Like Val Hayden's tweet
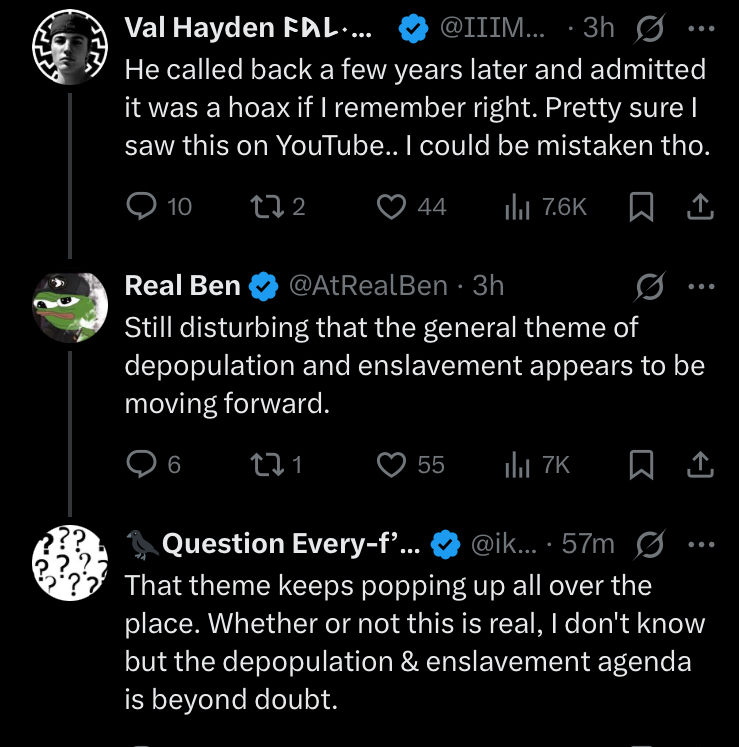The image size is (739, 747). click(x=391, y=206)
